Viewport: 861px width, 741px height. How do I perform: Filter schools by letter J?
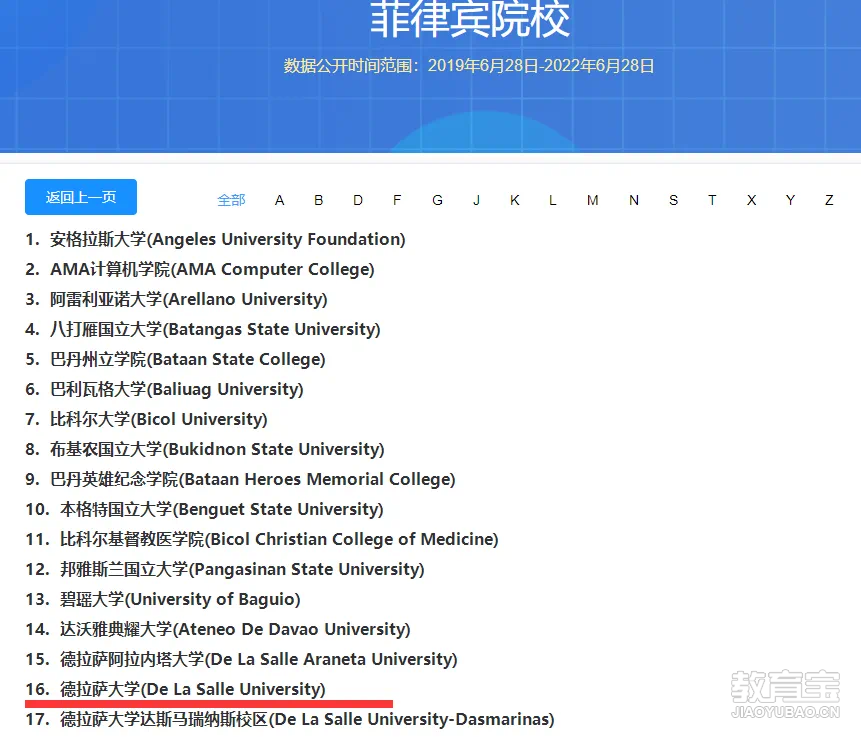(x=477, y=200)
